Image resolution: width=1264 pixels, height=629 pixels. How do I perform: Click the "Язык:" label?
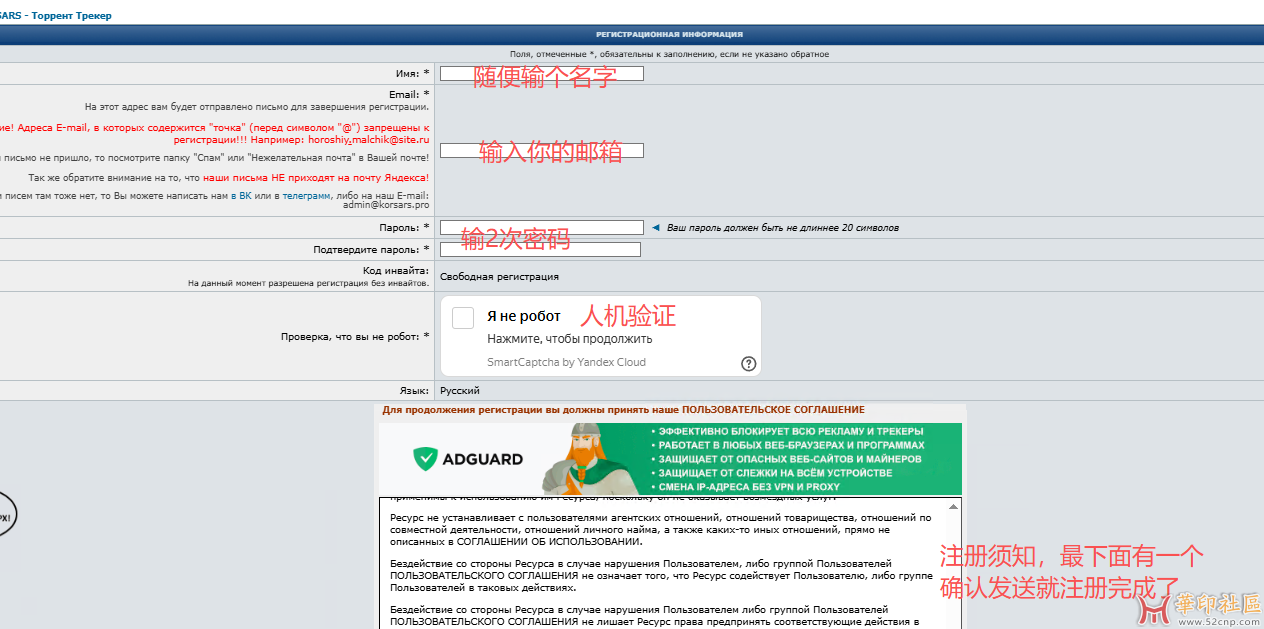pos(413,390)
